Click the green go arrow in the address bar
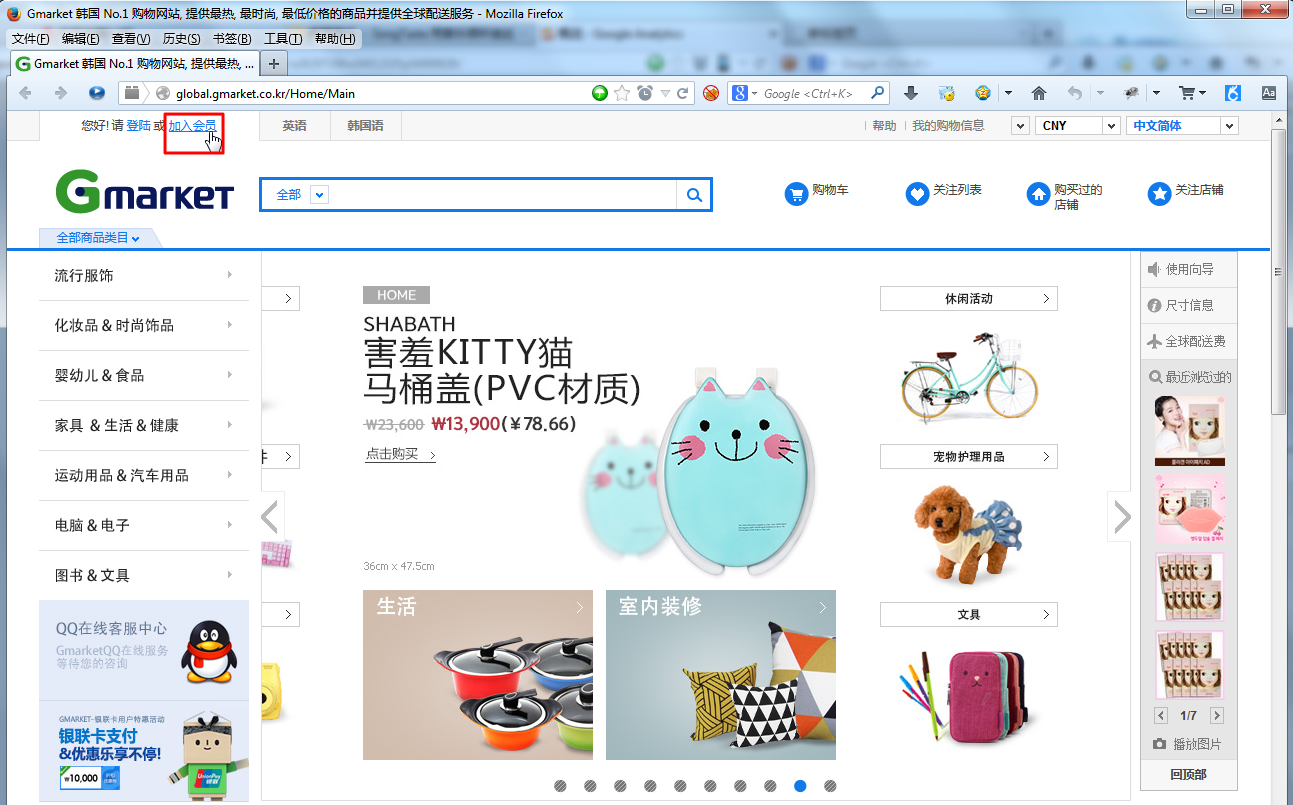Image resolution: width=1293 pixels, height=805 pixels. point(600,93)
